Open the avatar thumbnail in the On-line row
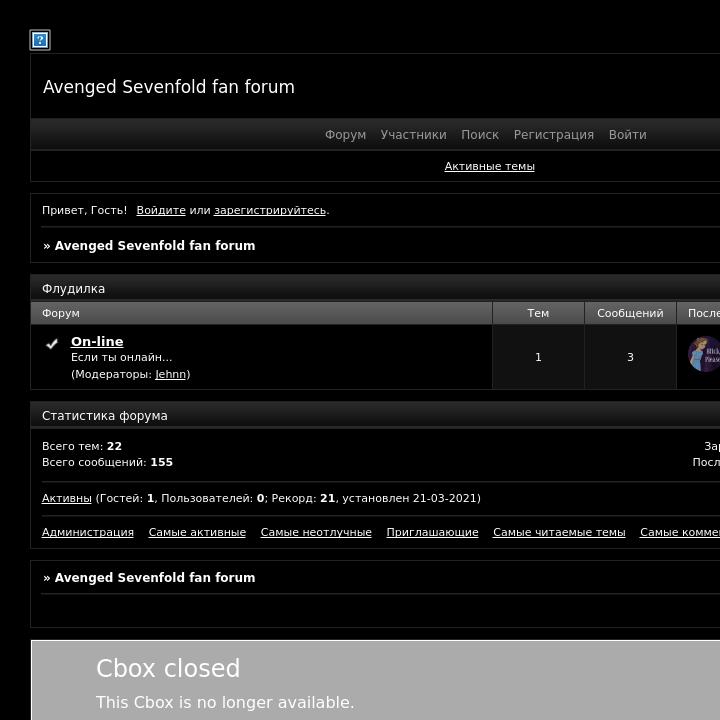Image resolution: width=720 pixels, height=720 pixels. [x=704, y=354]
